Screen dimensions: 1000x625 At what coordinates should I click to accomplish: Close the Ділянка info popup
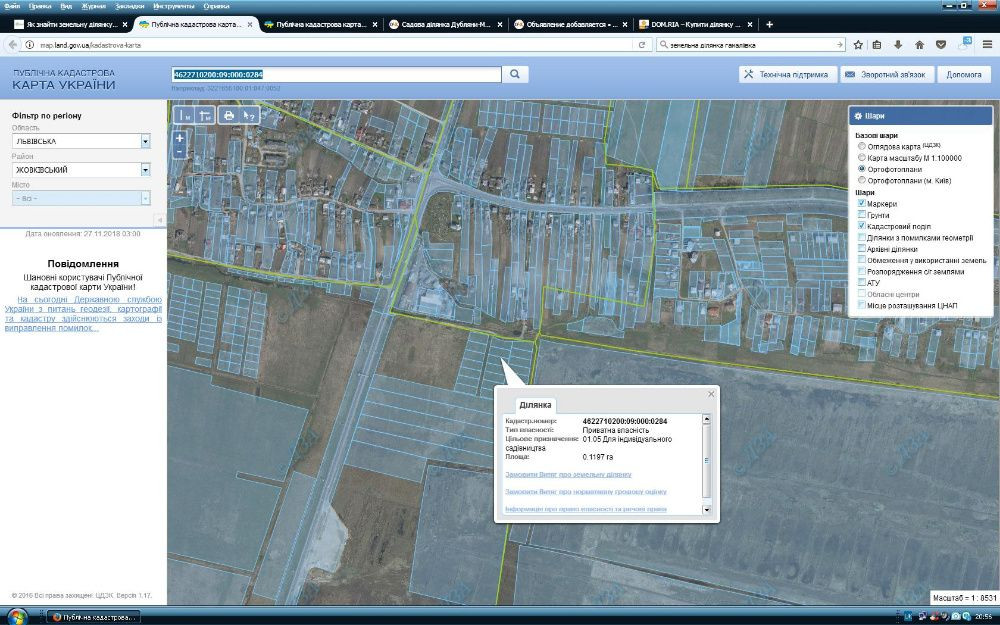pyautogui.click(x=711, y=394)
